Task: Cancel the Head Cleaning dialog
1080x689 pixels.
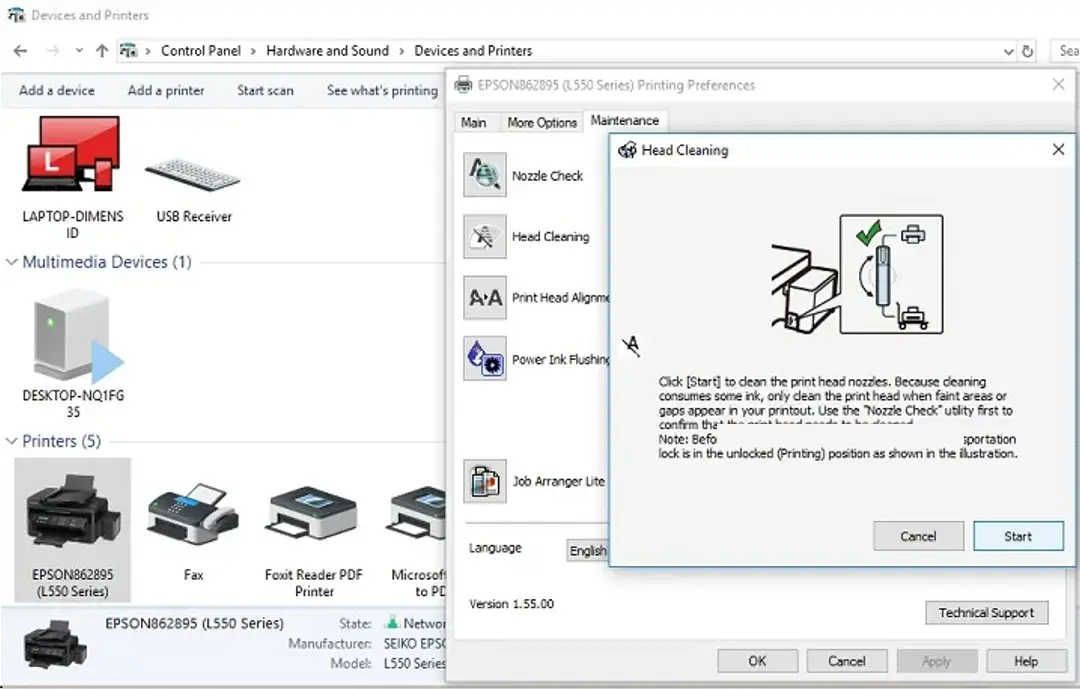Action: pos(918,536)
